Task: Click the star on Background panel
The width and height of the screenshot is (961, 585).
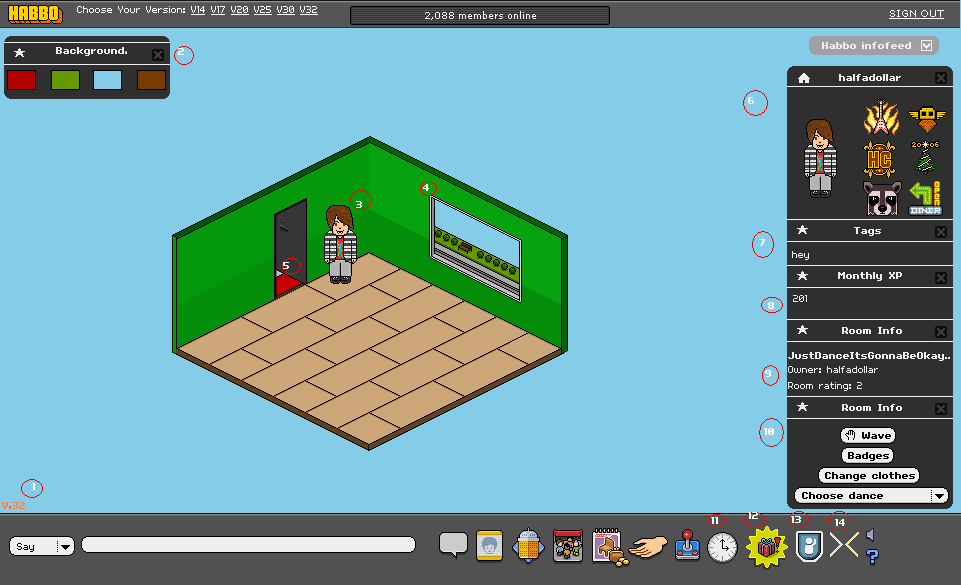Action: click(20, 53)
